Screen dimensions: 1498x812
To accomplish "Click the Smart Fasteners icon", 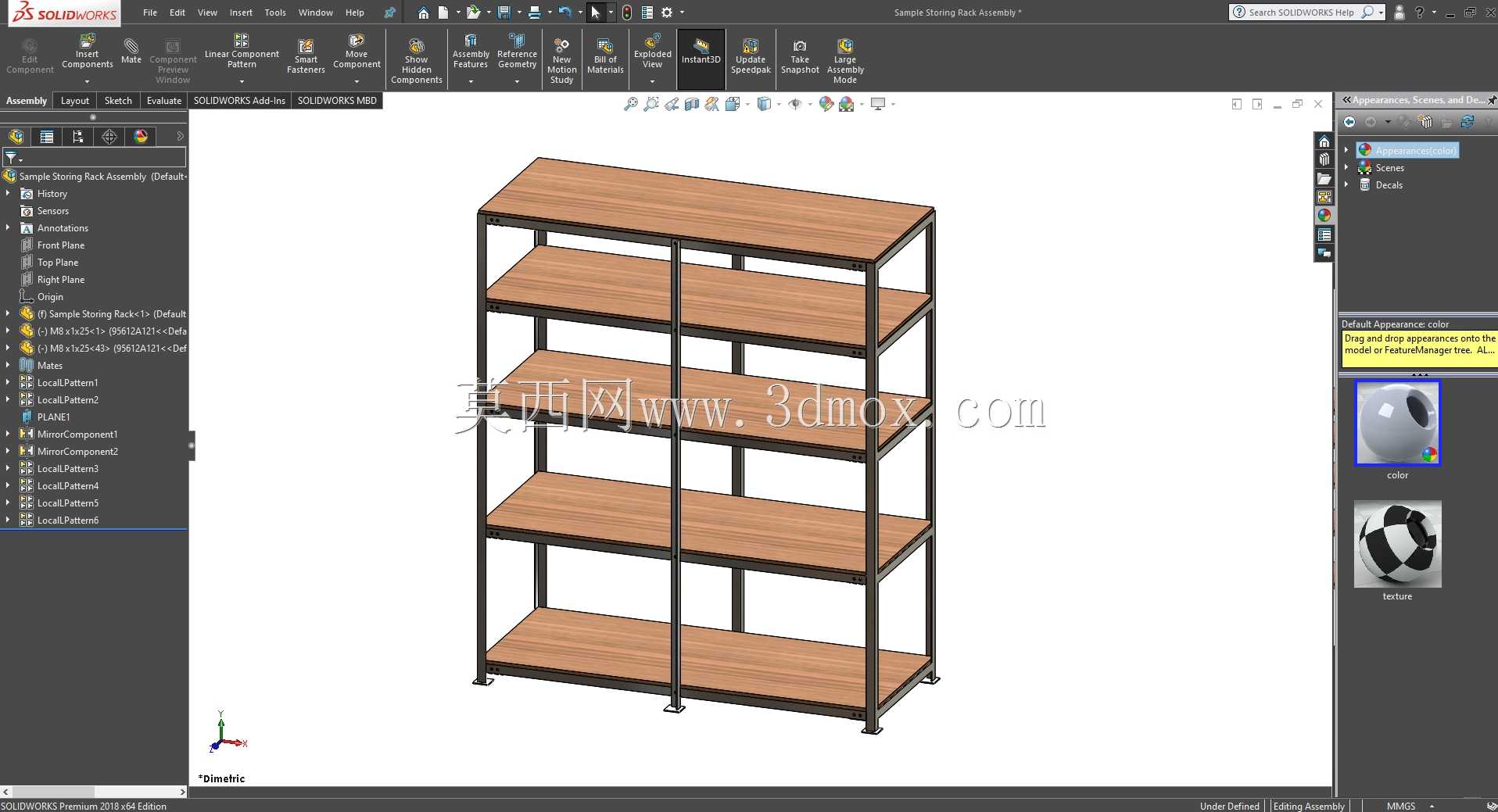I will 306,56.
